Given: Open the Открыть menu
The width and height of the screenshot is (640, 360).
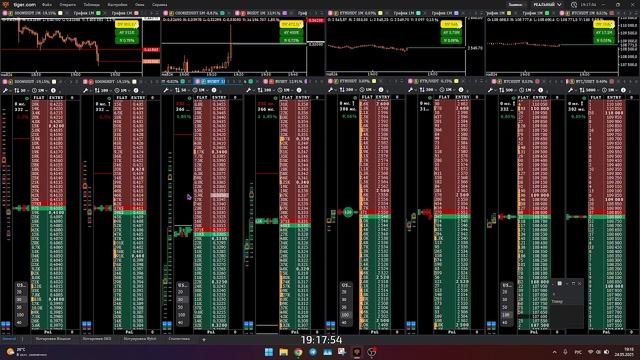Looking at the screenshot, I should click(x=67, y=4).
